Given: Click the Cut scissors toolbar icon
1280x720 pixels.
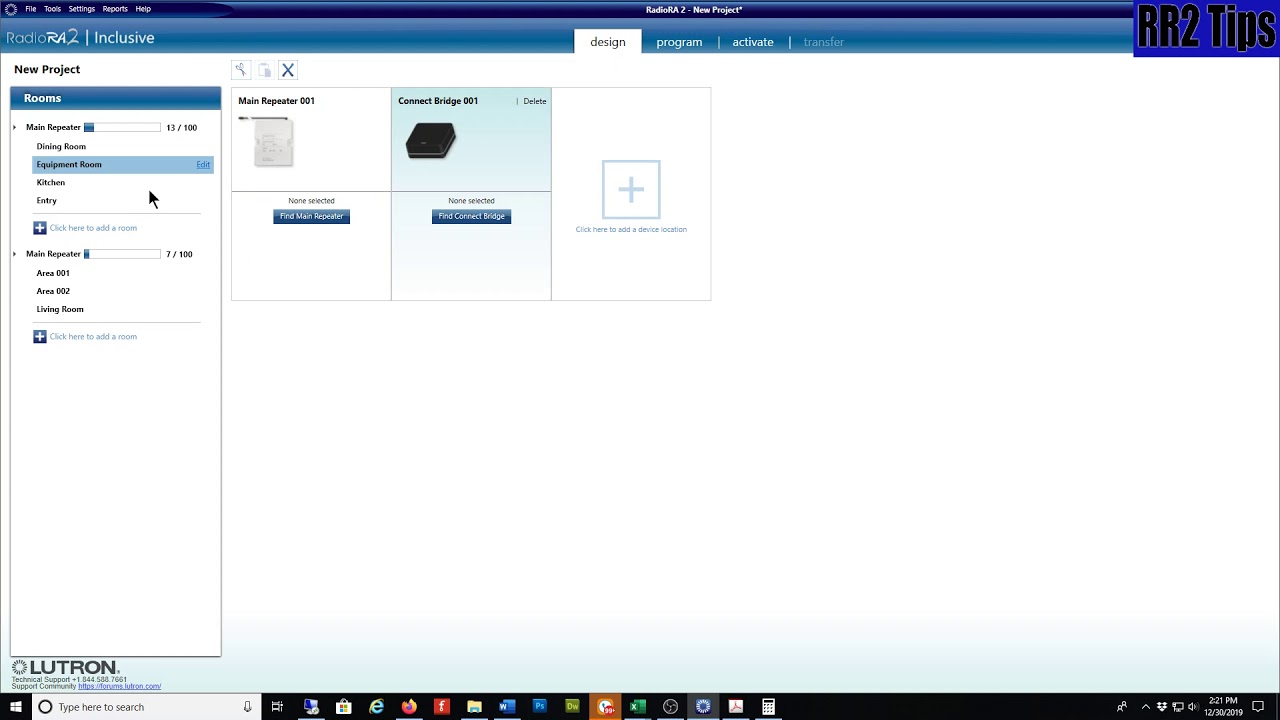Looking at the screenshot, I should [x=240, y=70].
